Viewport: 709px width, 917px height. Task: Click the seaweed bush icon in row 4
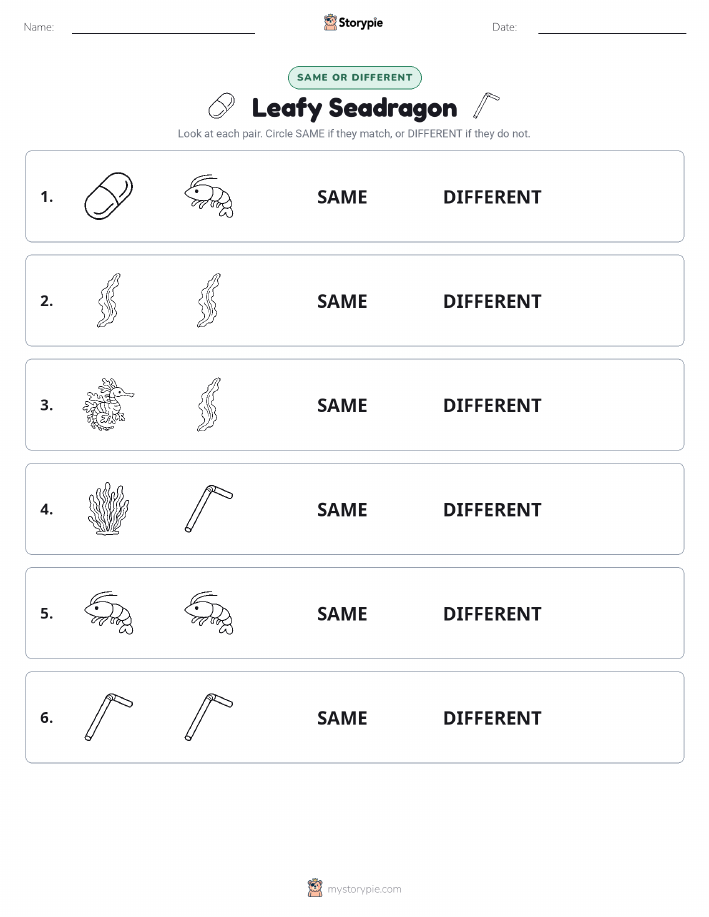[108, 508]
